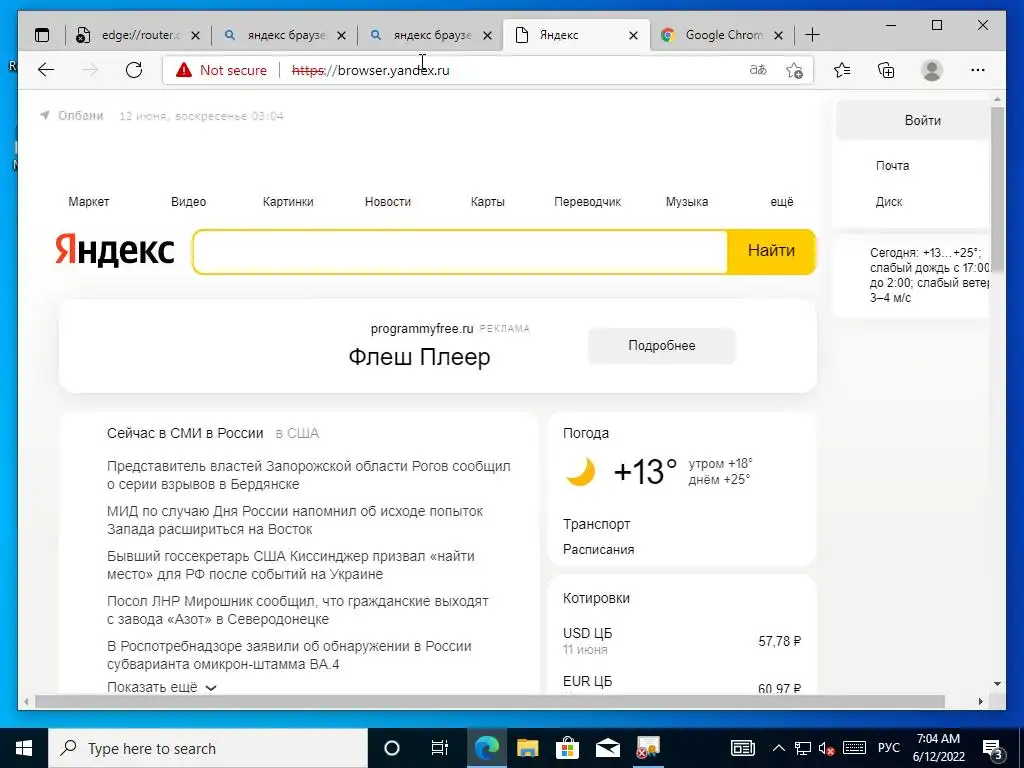
Task: Switch to the edge://router tab
Action: click(x=140, y=35)
